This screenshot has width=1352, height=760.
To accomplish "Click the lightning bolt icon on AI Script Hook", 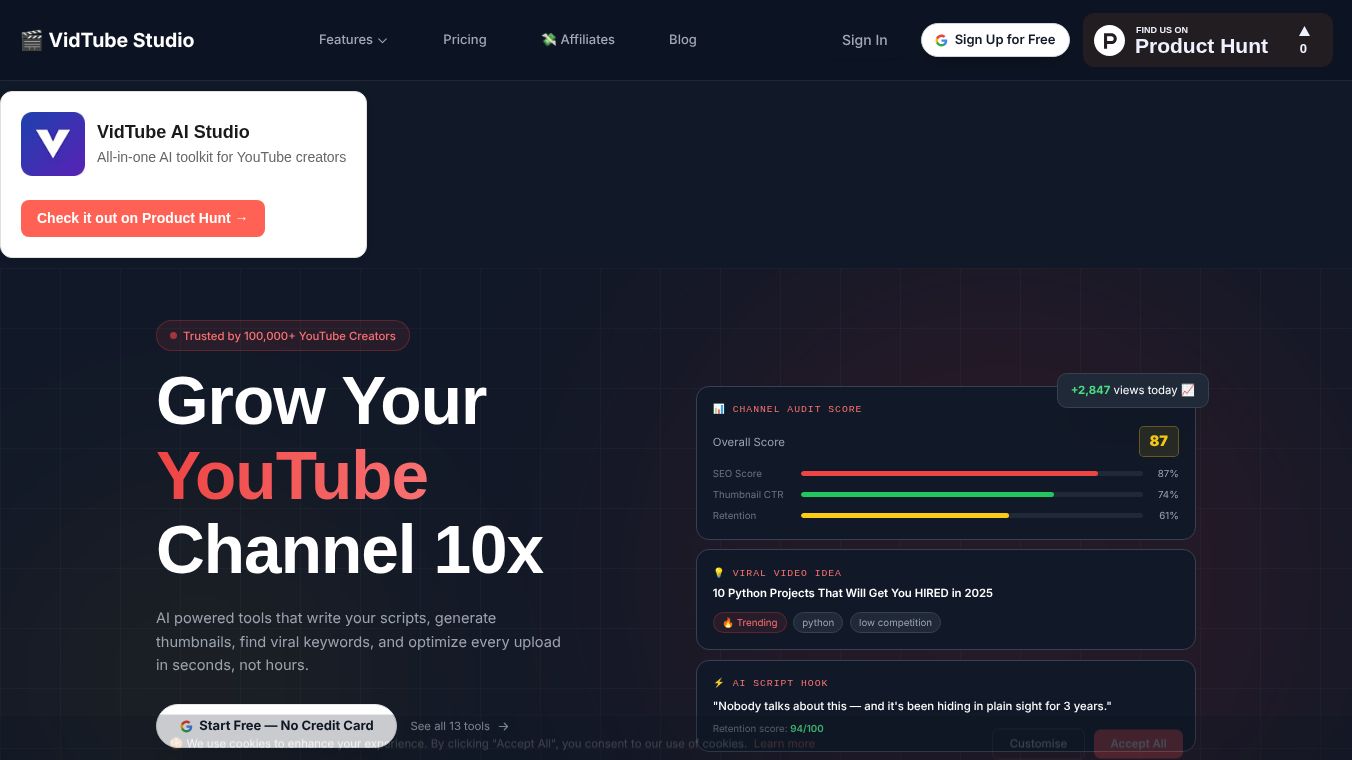I will pos(719,682).
